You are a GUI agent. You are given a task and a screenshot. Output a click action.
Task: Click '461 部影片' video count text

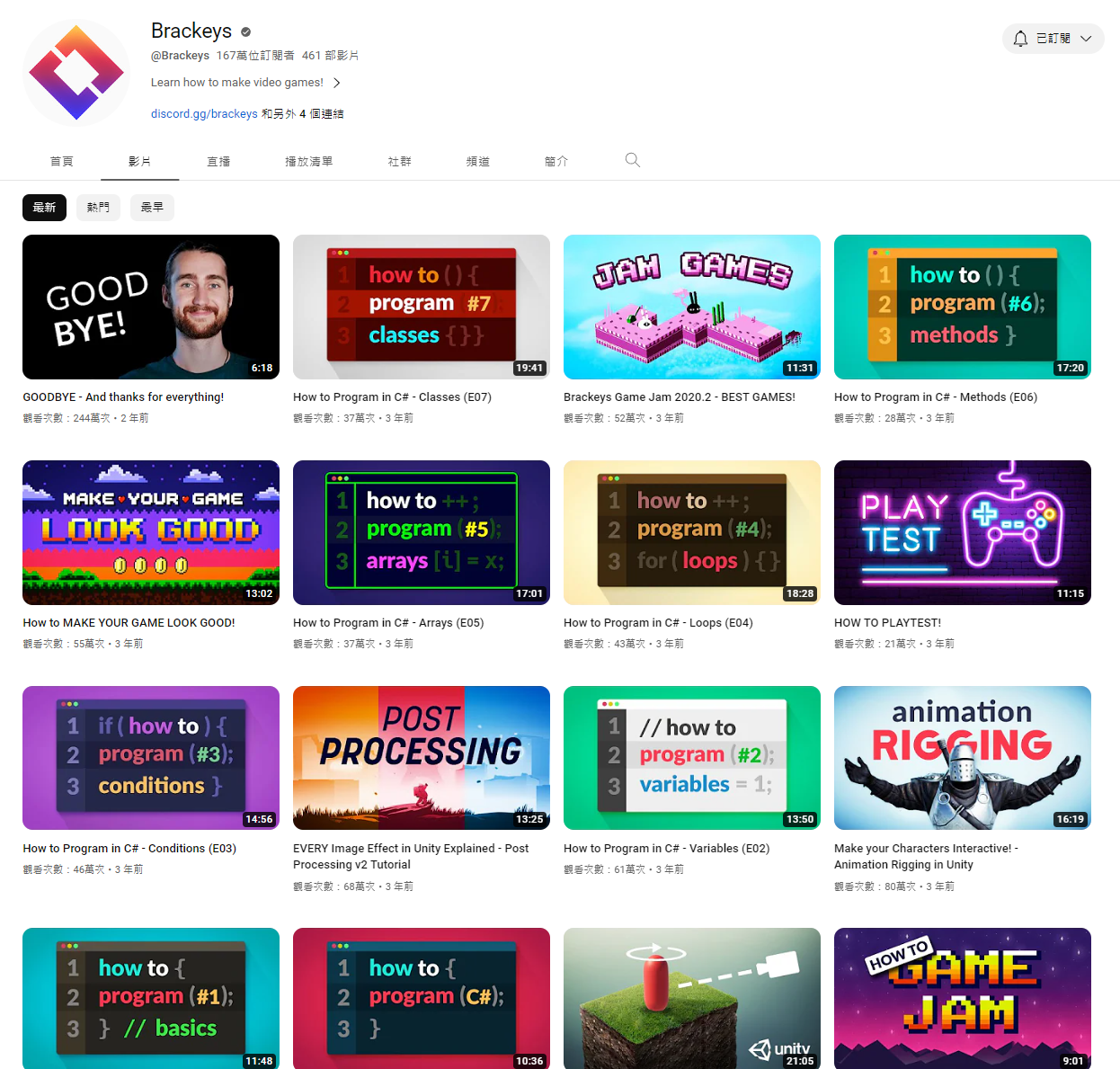point(331,56)
